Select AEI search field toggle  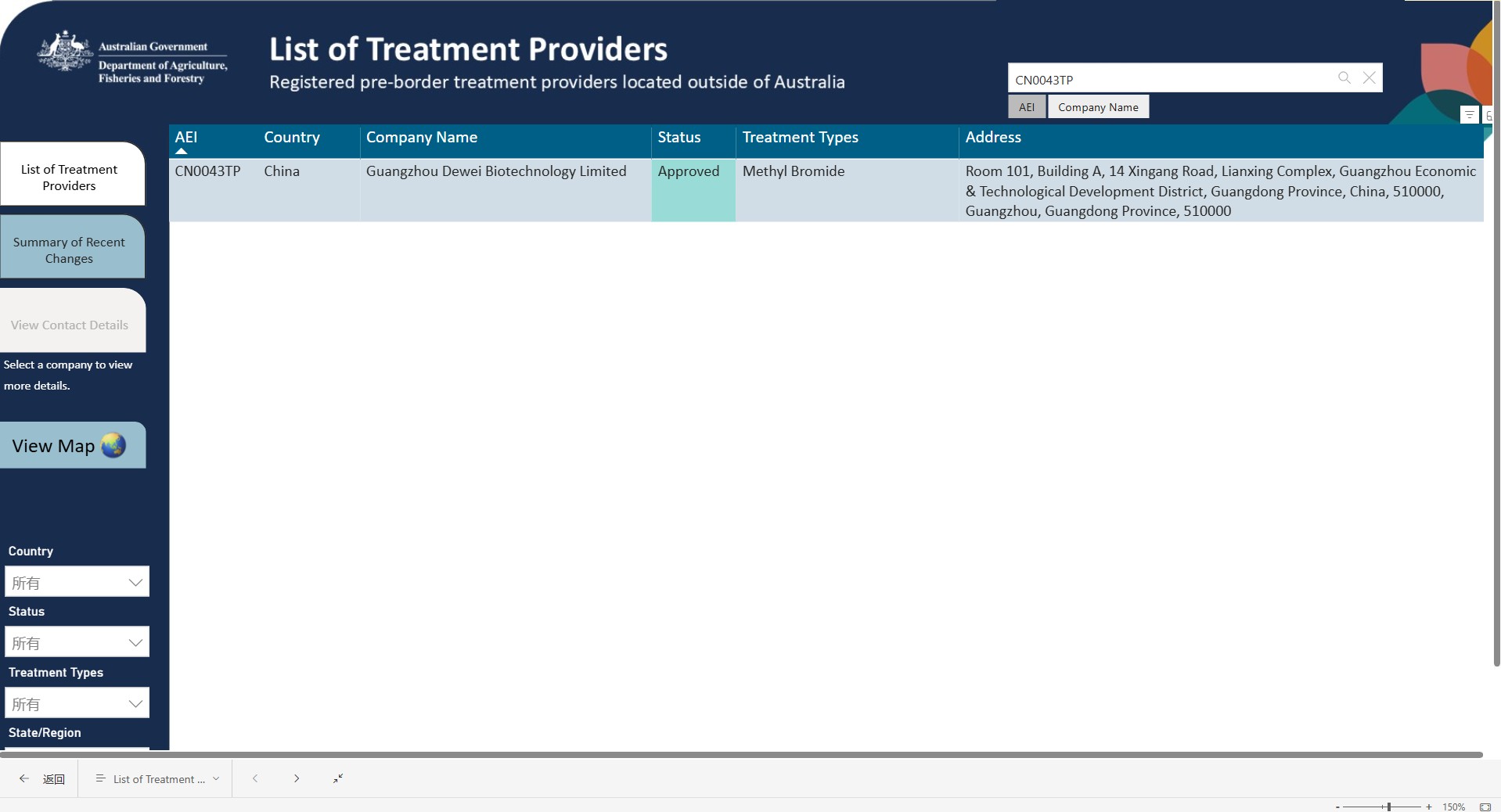(1027, 107)
